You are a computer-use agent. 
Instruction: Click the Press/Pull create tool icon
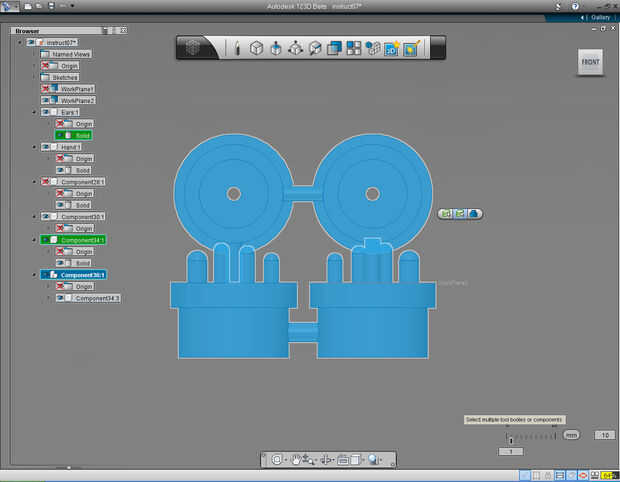pos(276,48)
